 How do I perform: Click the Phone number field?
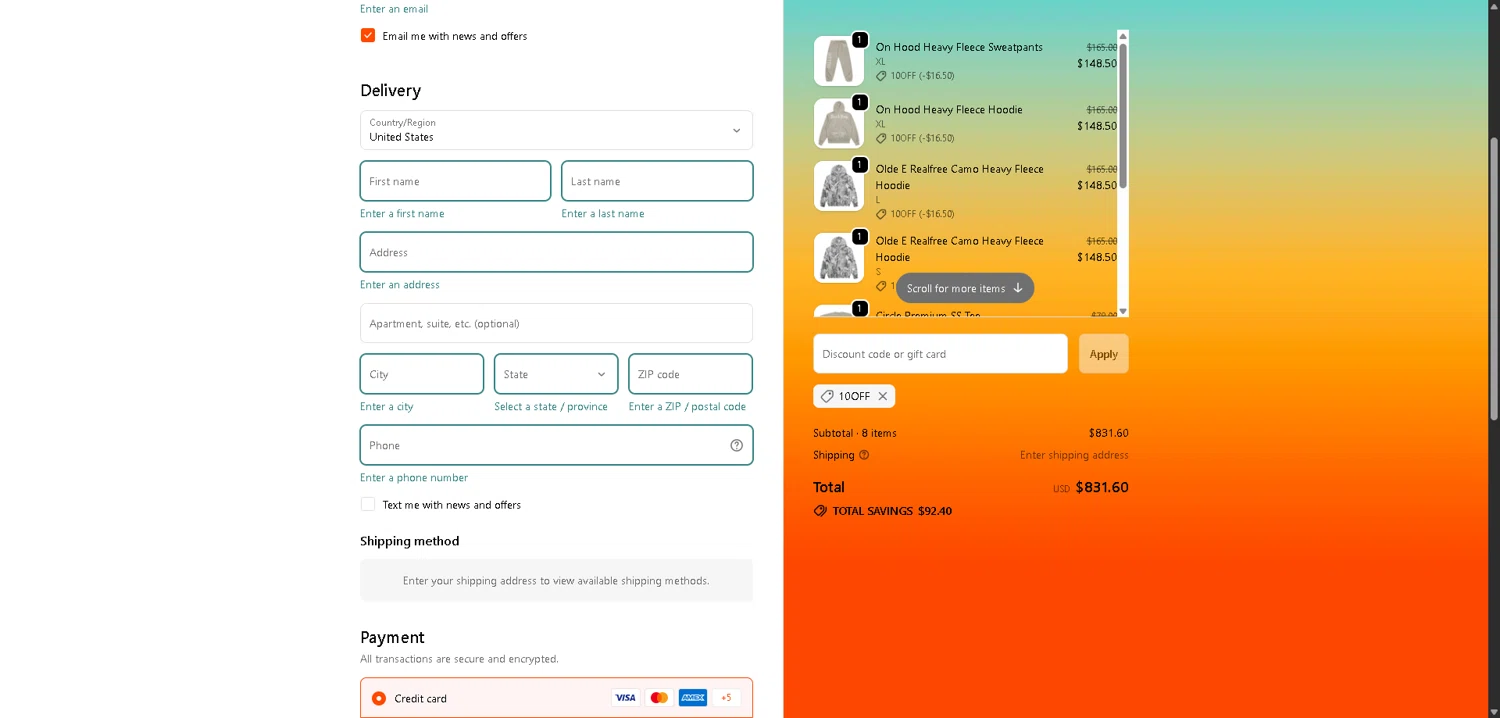coord(556,445)
